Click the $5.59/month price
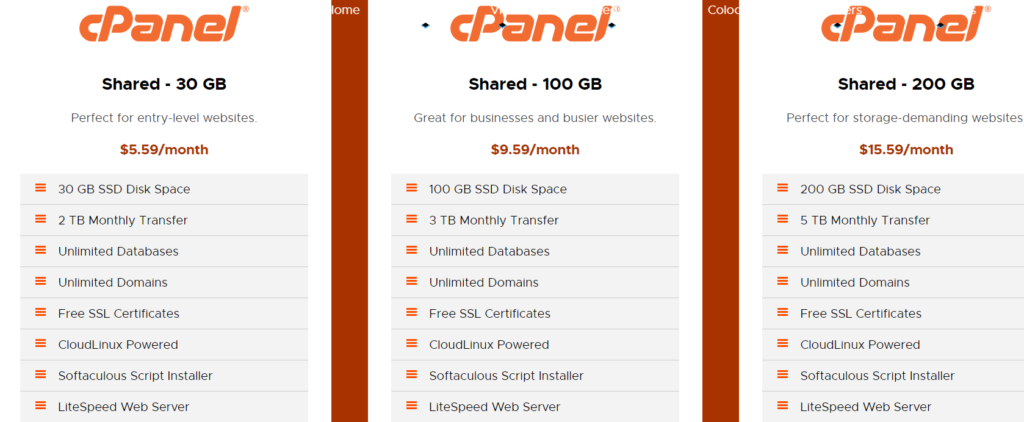The image size is (1024, 422). [164, 150]
